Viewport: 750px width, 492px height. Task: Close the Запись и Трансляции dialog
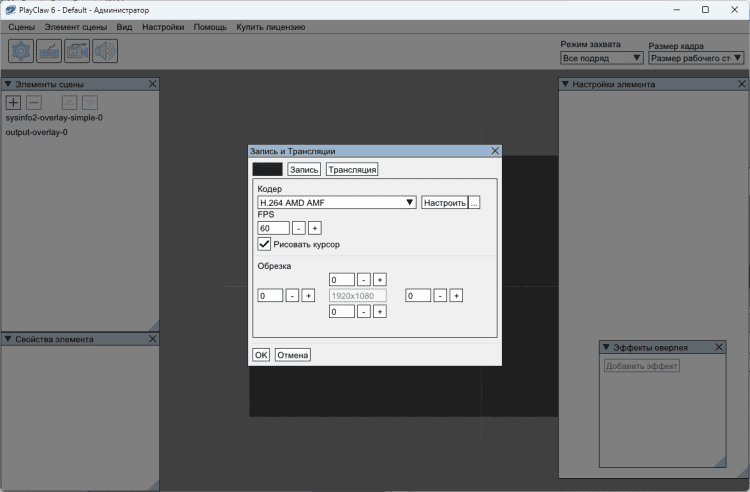click(495, 151)
